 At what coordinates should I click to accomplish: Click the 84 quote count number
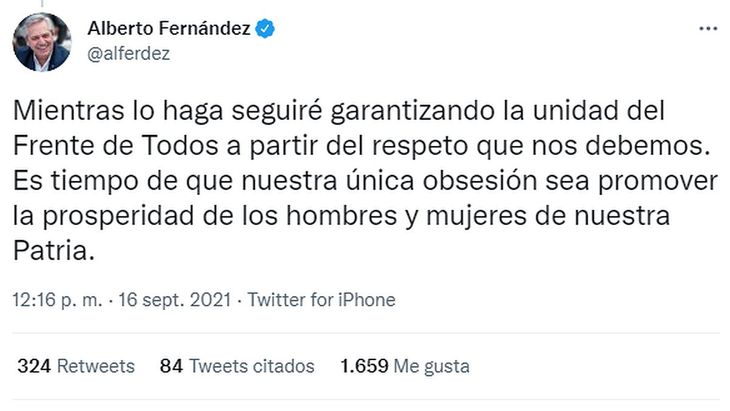click(x=171, y=366)
